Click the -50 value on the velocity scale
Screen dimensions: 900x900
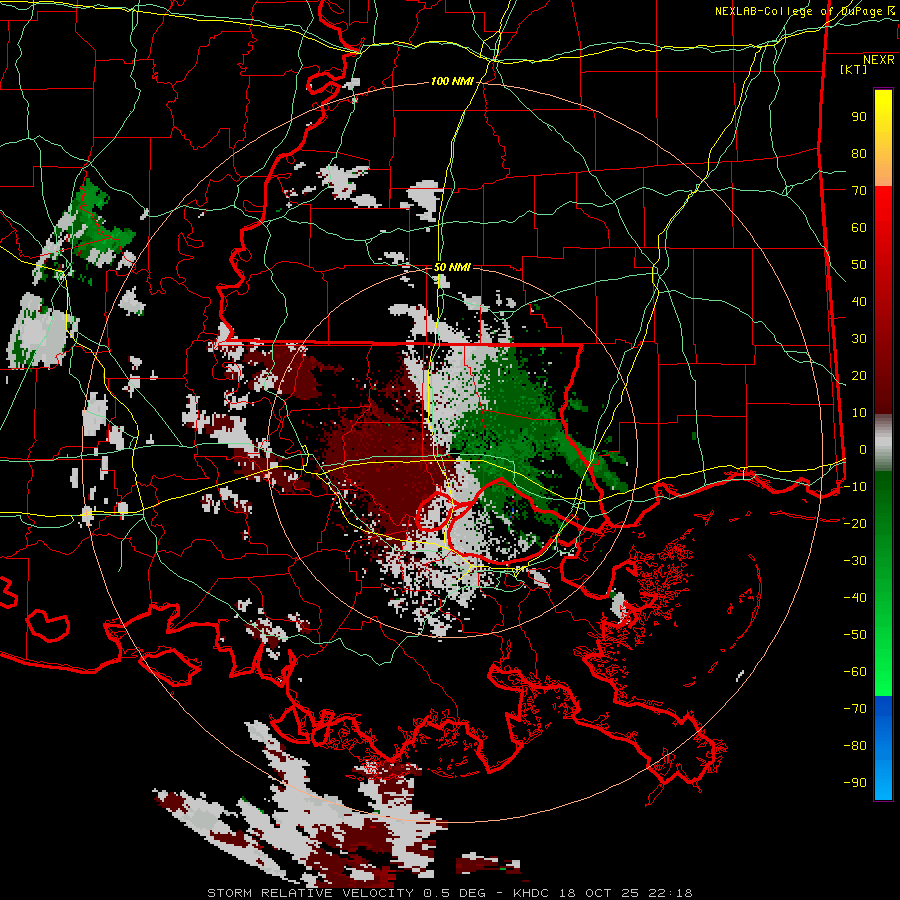click(x=855, y=635)
